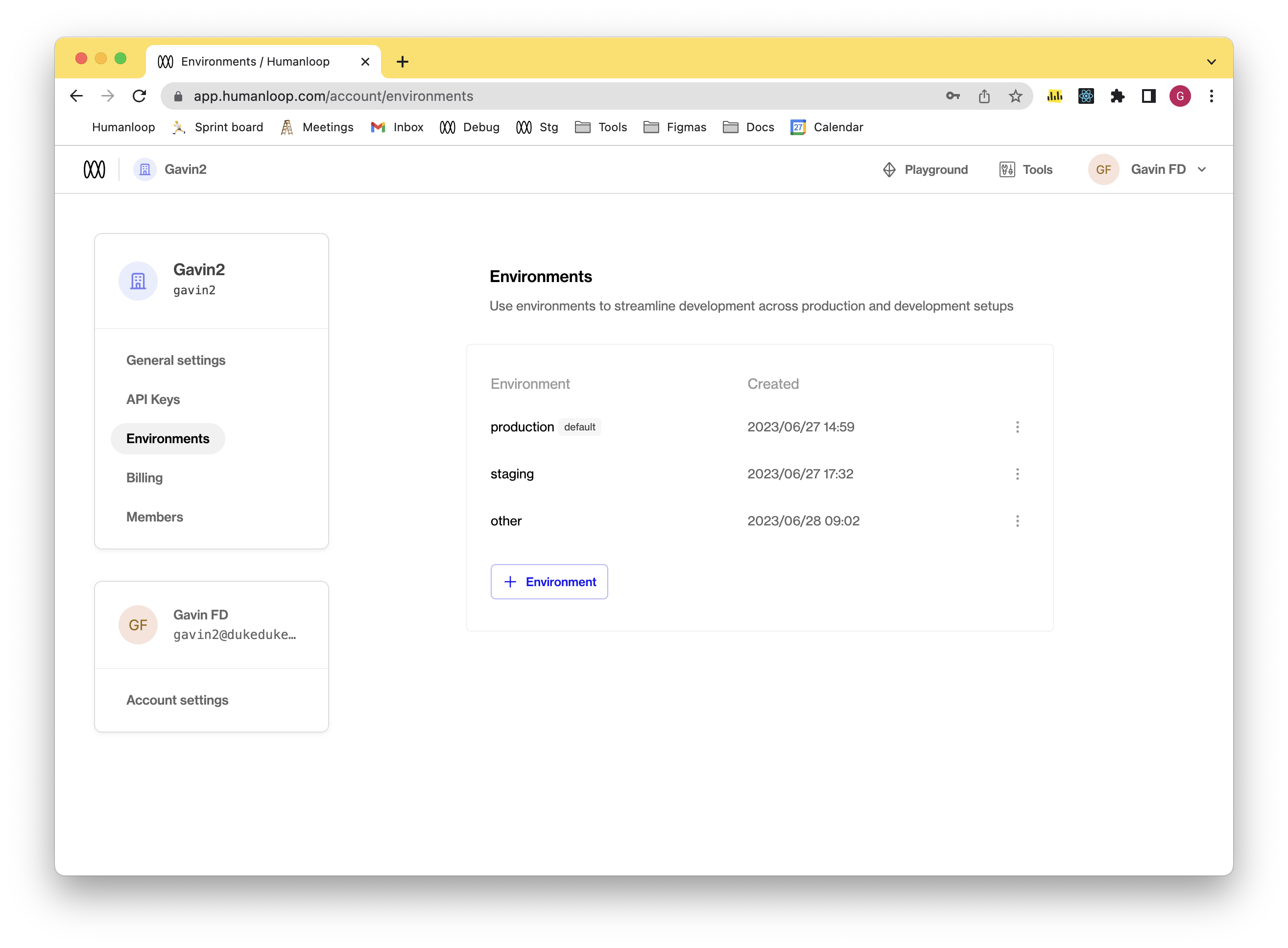Open the React DevTools extension icon
Screen dimensions: 1288x948
pos(1085,96)
